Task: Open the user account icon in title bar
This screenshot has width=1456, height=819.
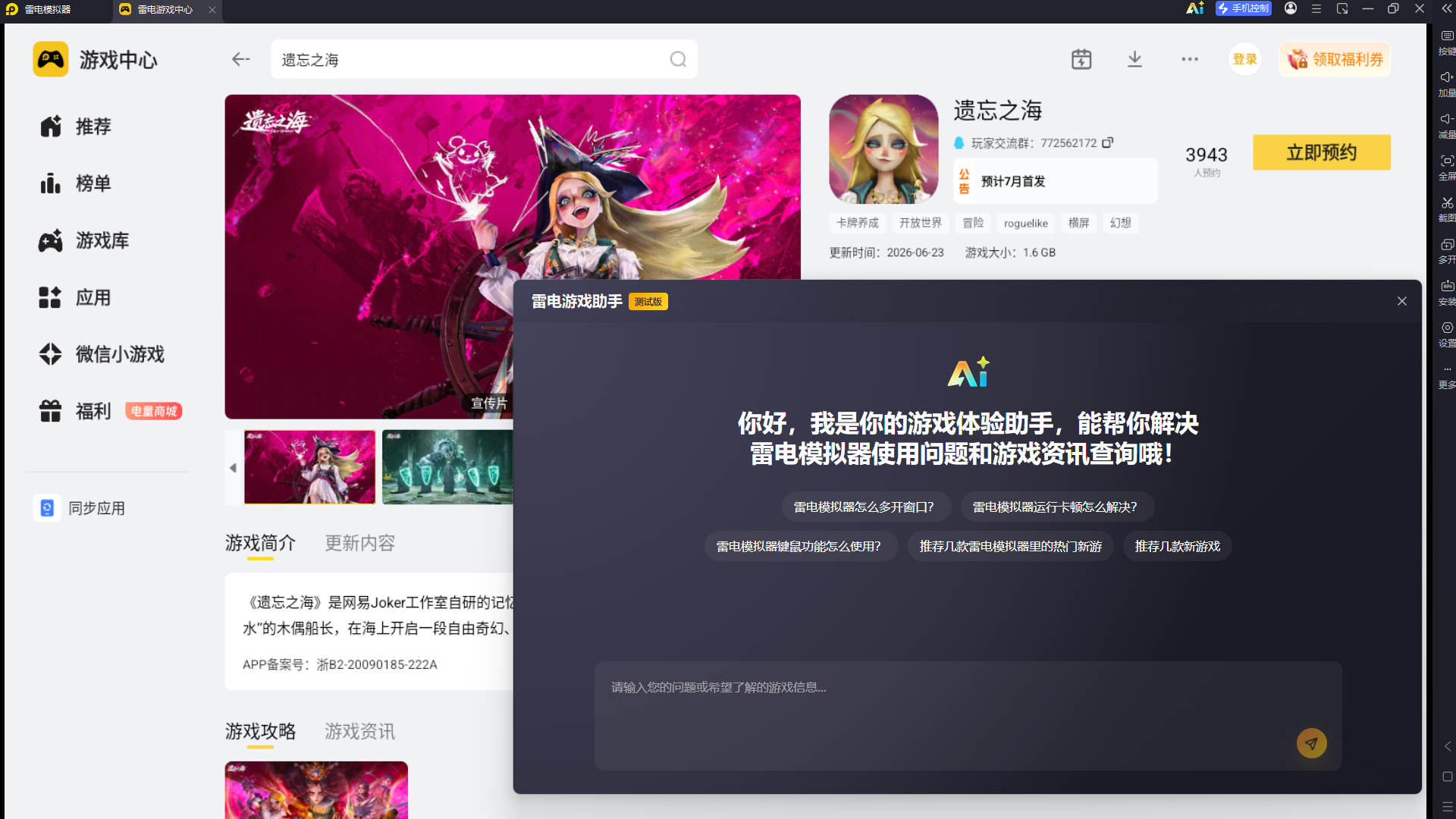Action: tap(1291, 8)
